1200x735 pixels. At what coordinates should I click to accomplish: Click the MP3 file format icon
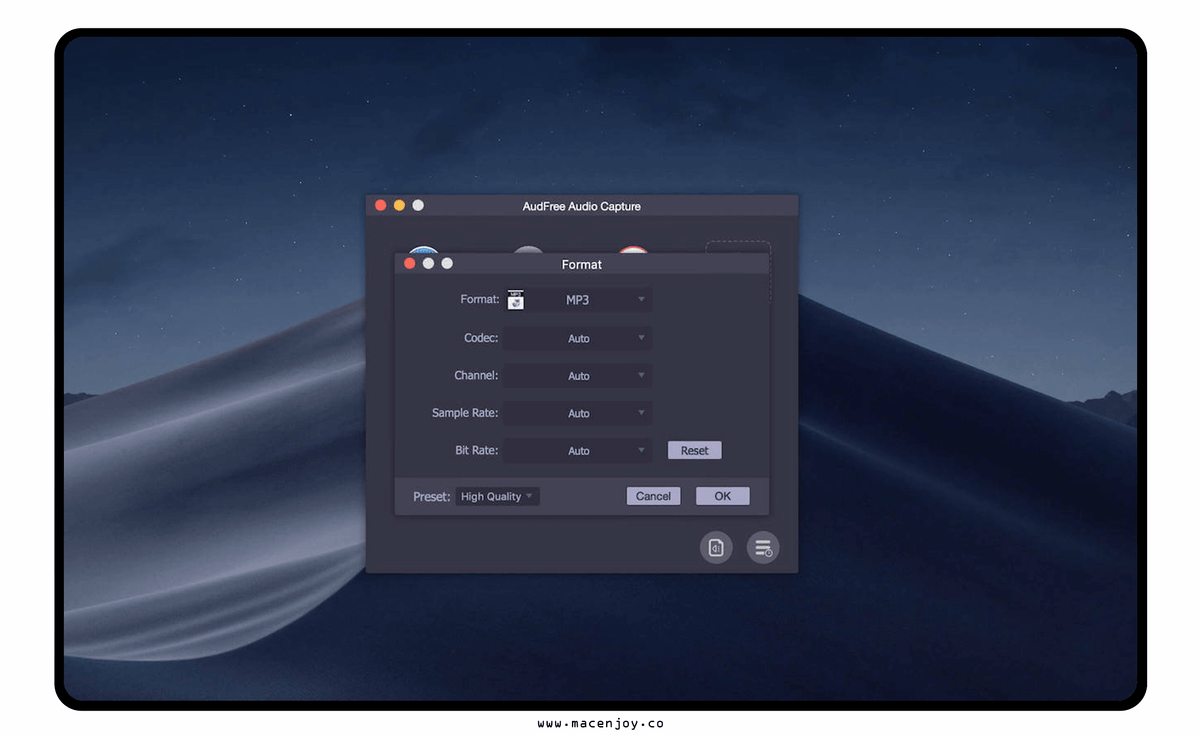pyautogui.click(x=516, y=300)
